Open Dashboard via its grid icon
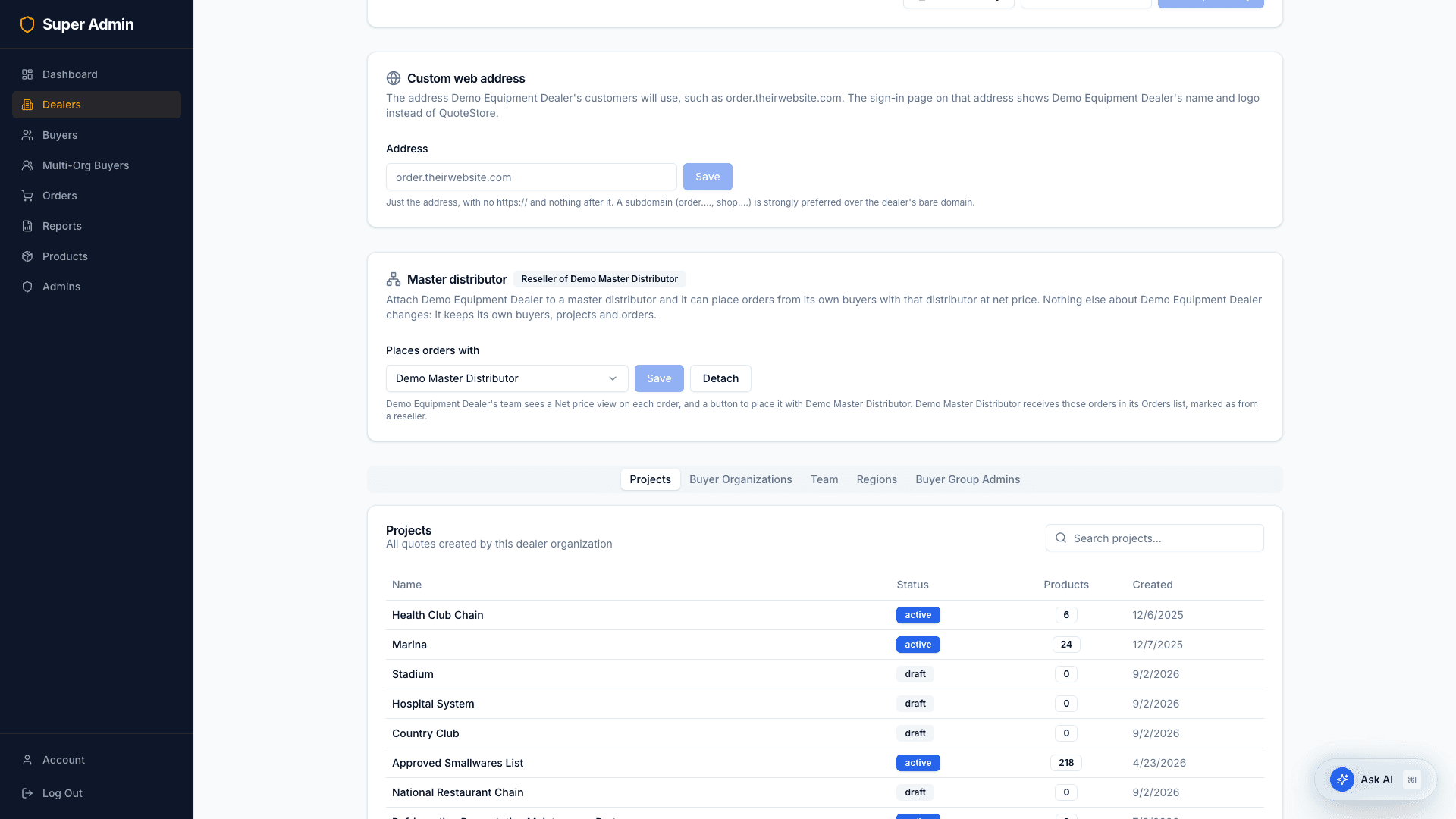 (27, 74)
